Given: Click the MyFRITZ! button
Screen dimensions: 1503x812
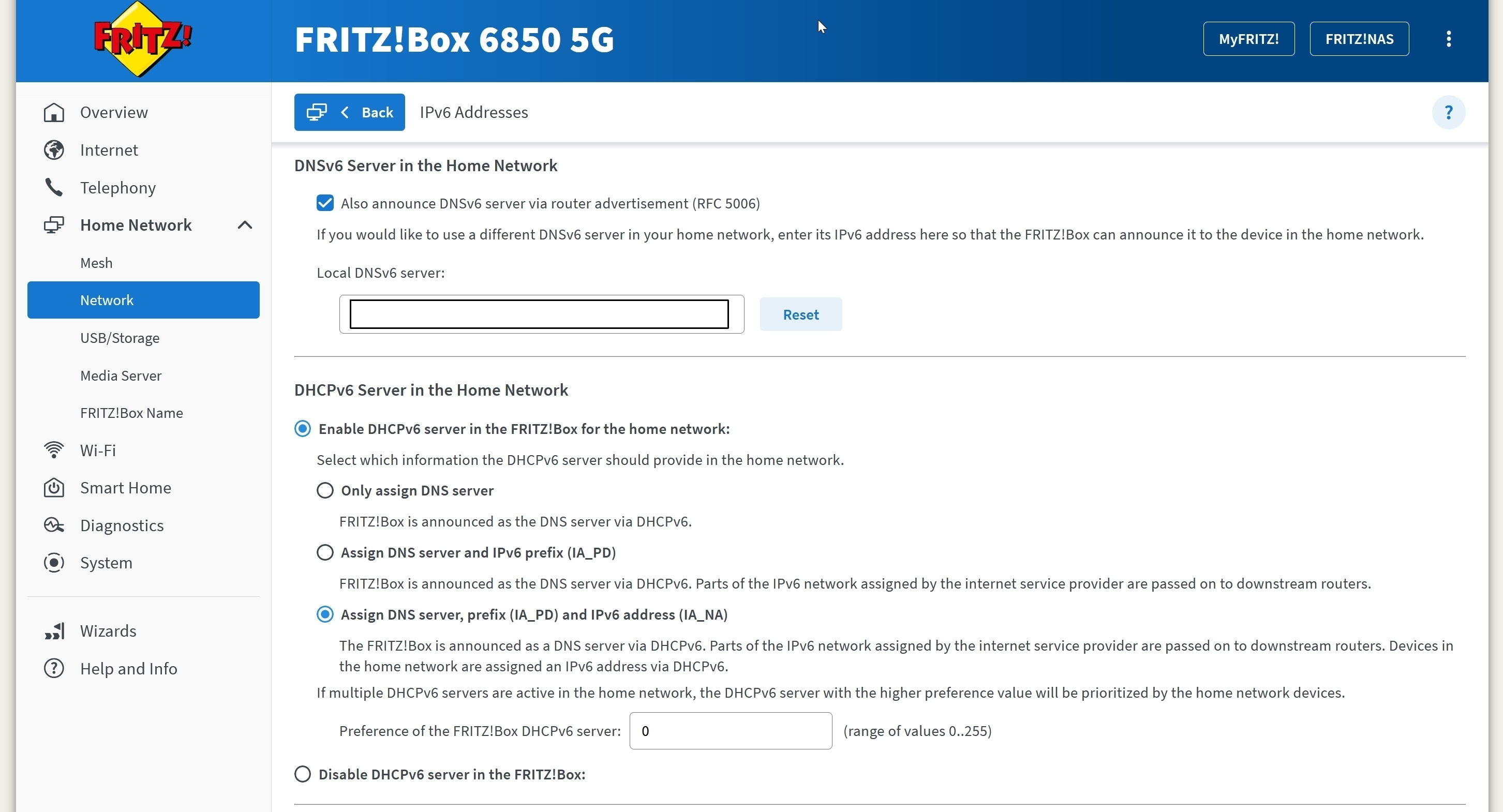Looking at the screenshot, I should [1248, 39].
